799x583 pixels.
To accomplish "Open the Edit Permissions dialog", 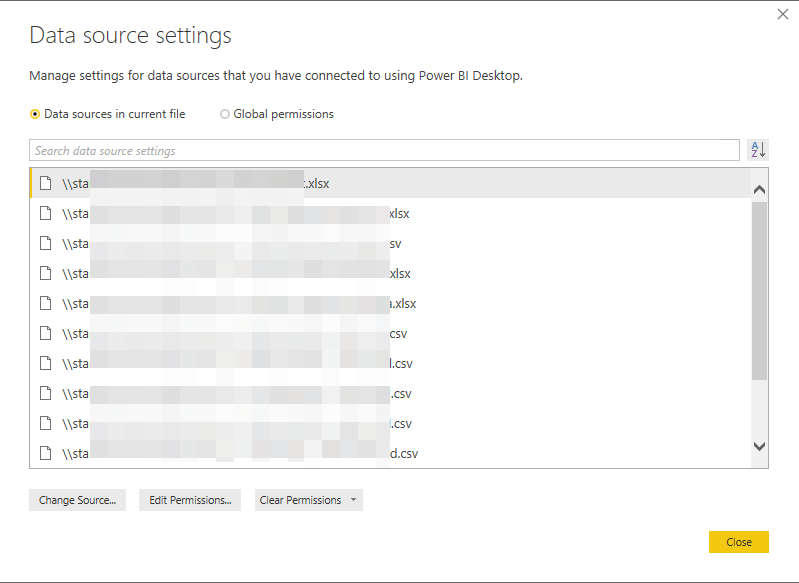I will tap(190, 500).
